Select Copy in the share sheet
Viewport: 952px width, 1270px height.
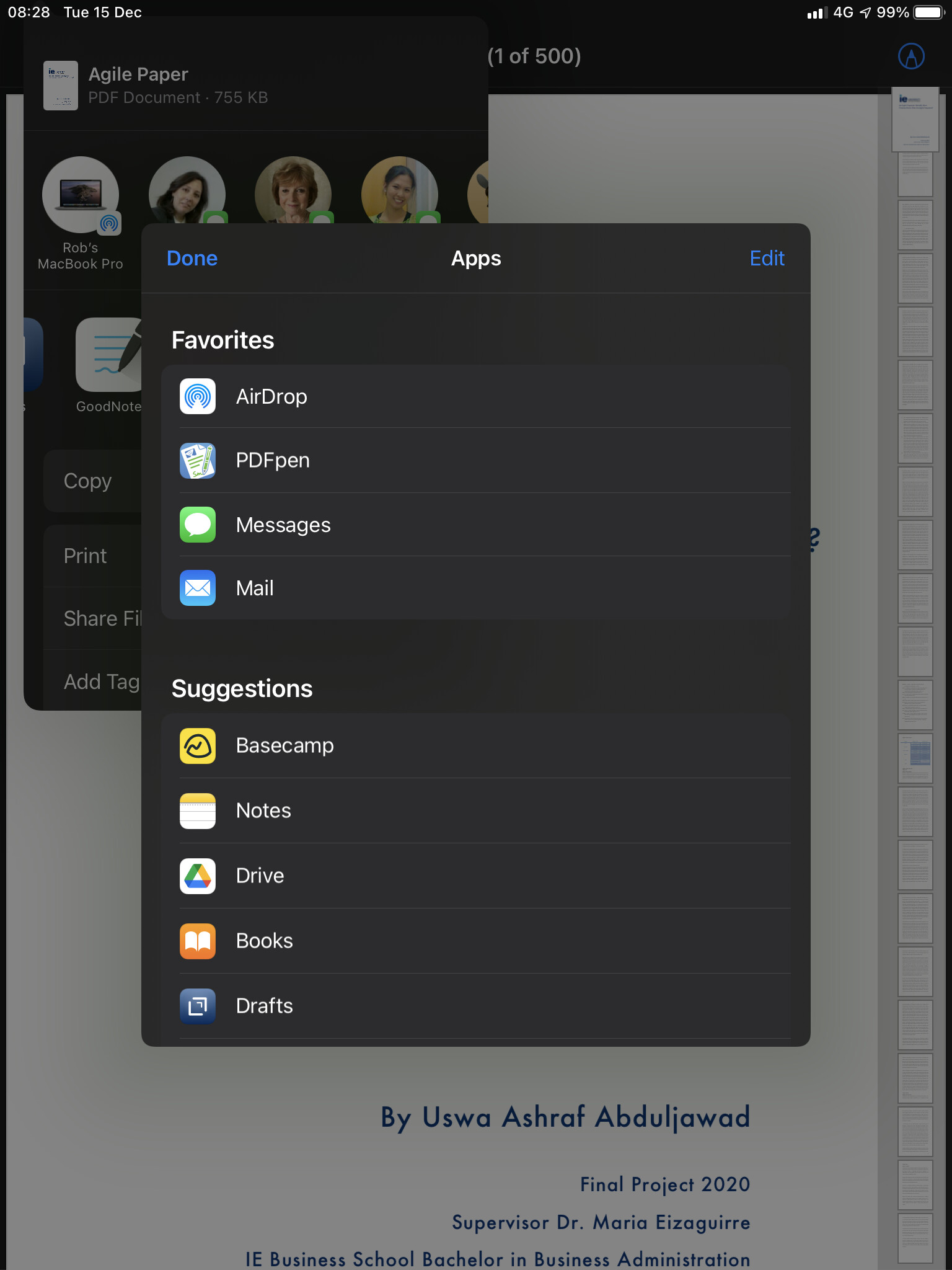point(88,481)
